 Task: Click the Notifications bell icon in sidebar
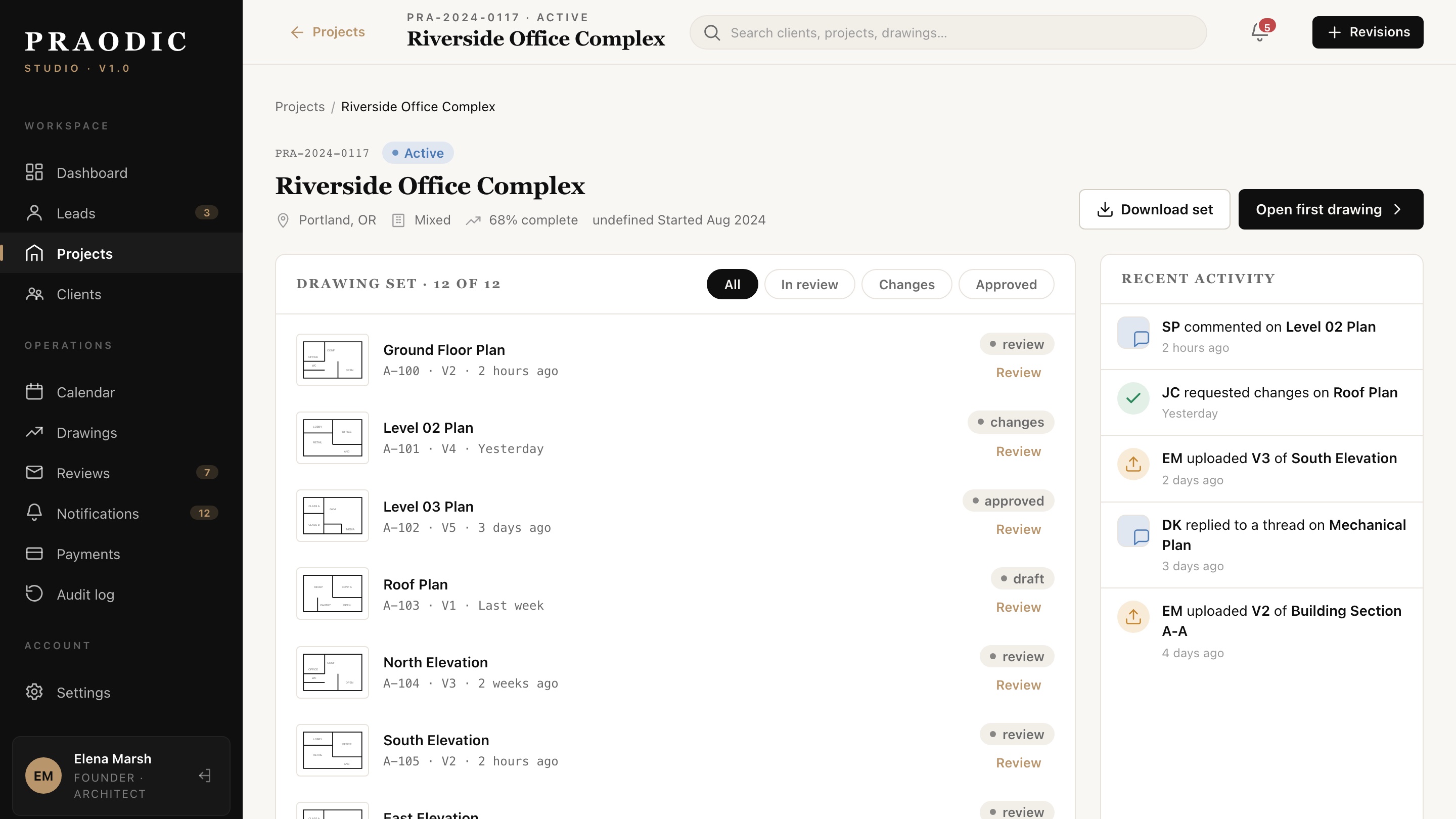click(x=34, y=513)
